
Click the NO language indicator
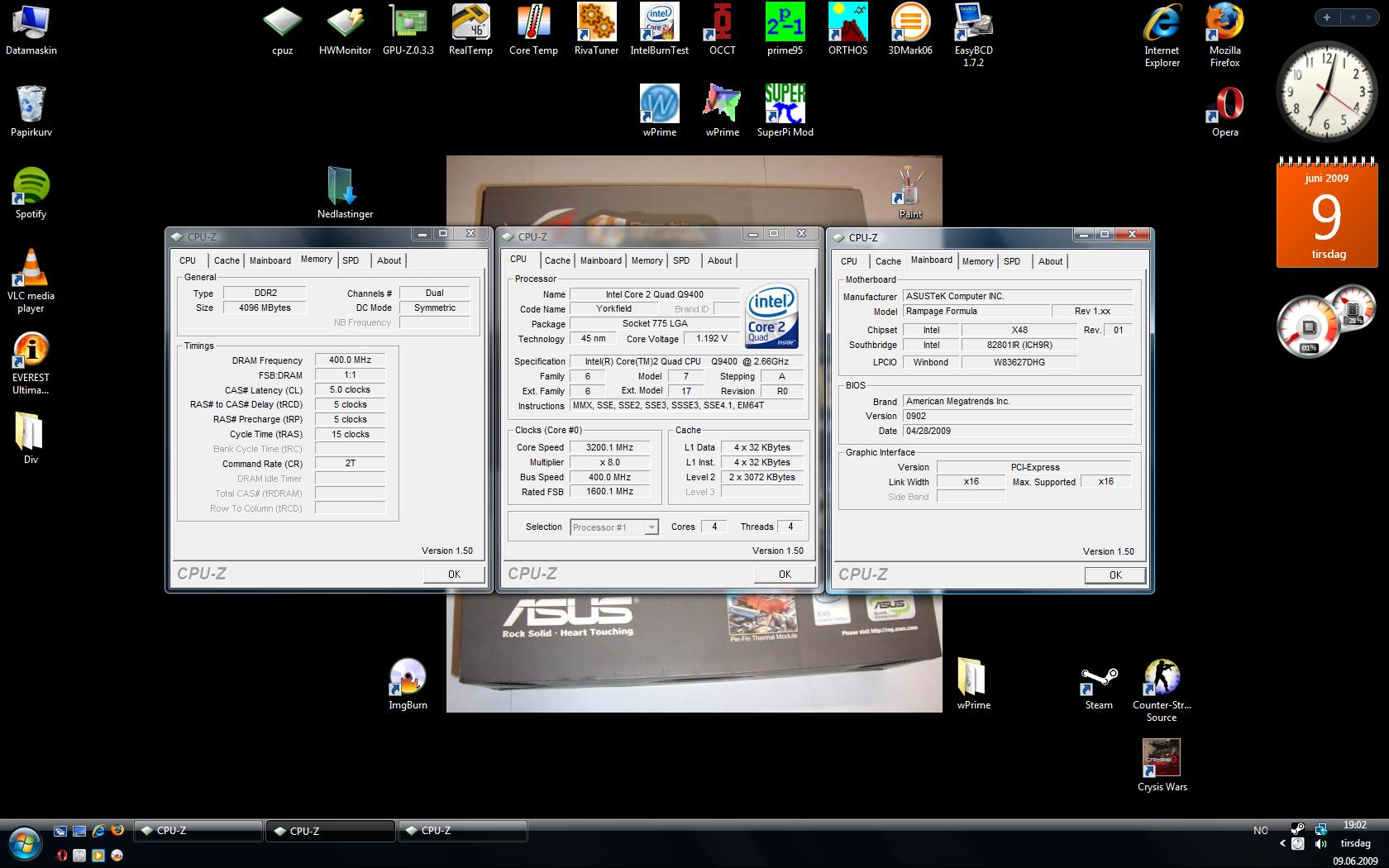1260,831
